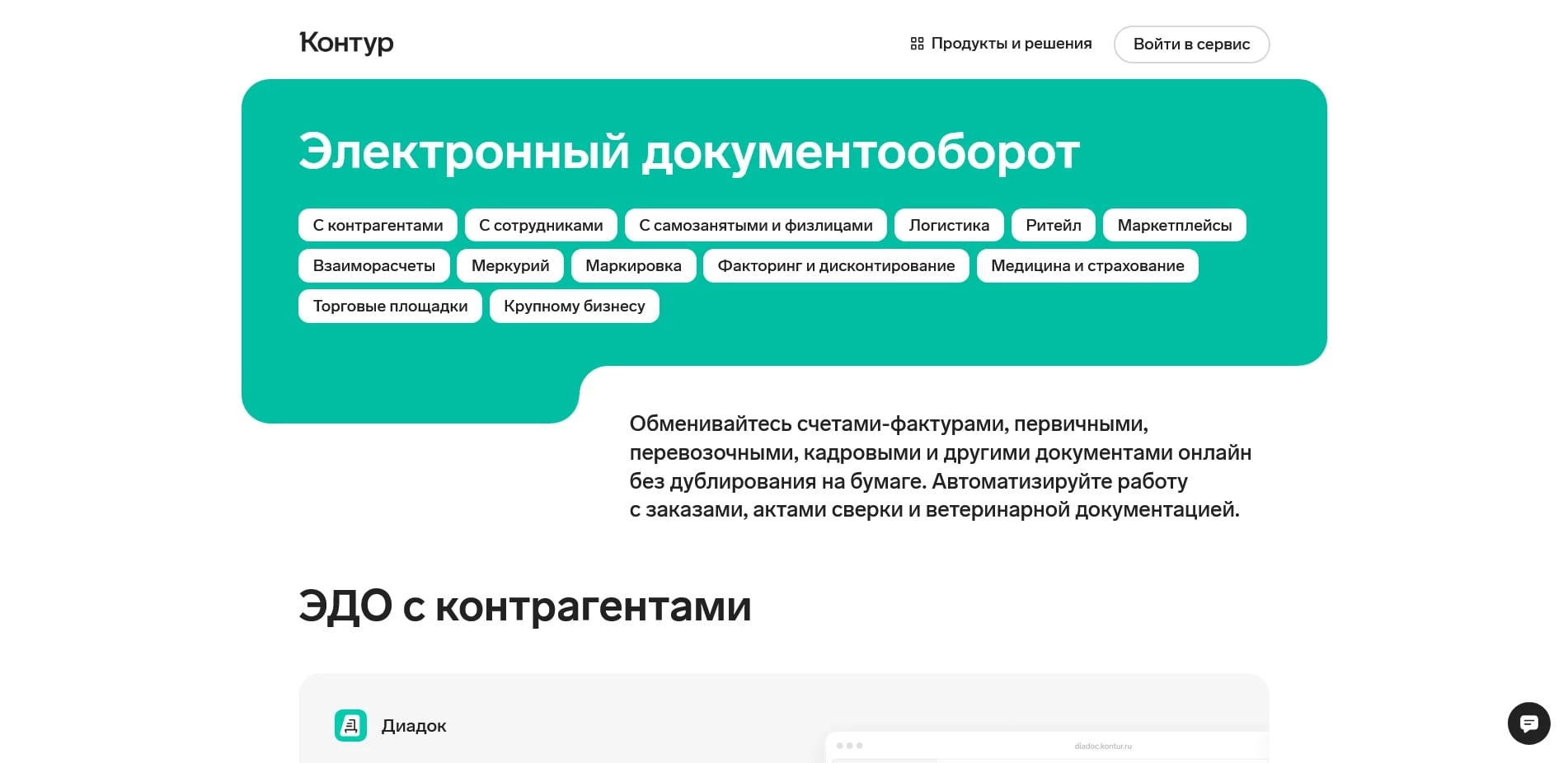The height and width of the screenshot is (763, 1568).
Task: Select the С сотрудниками filter
Action: pos(540,224)
